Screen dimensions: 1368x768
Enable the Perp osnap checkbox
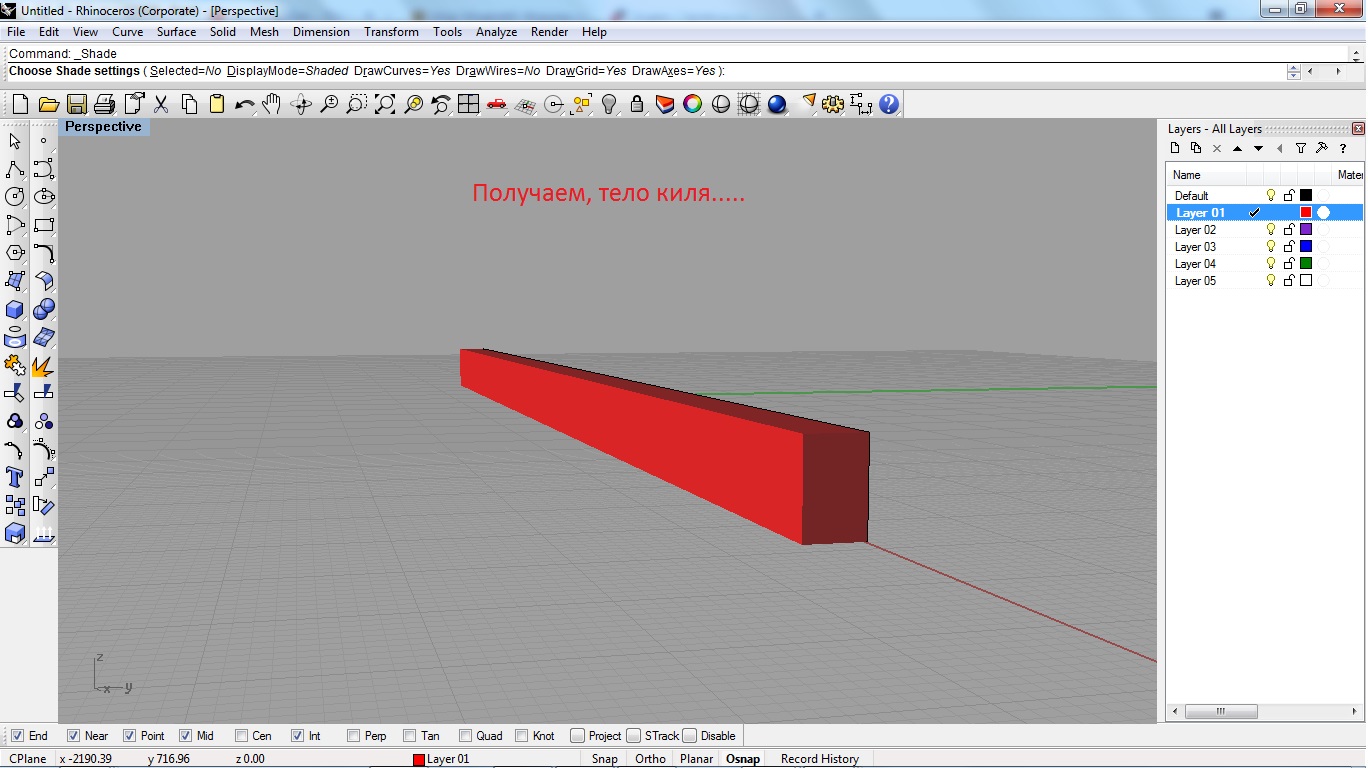pos(353,736)
